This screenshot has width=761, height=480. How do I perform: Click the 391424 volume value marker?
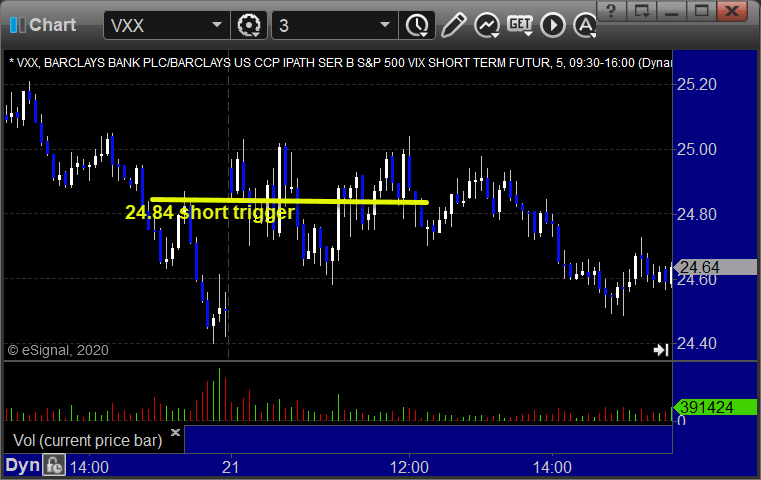(x=715, y=407)
